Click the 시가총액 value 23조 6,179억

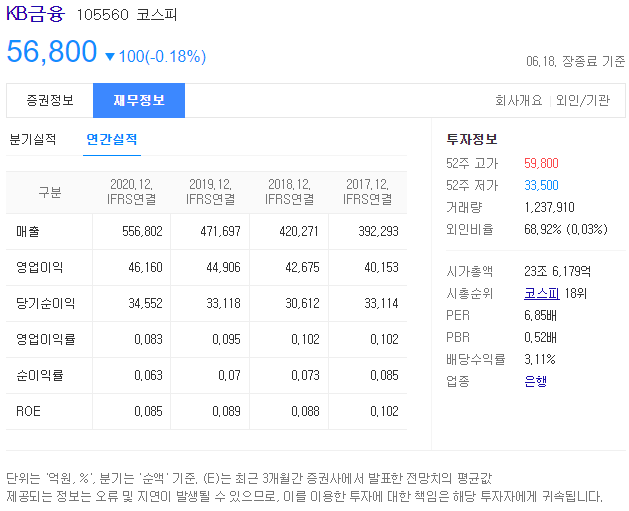coord(557,271)
